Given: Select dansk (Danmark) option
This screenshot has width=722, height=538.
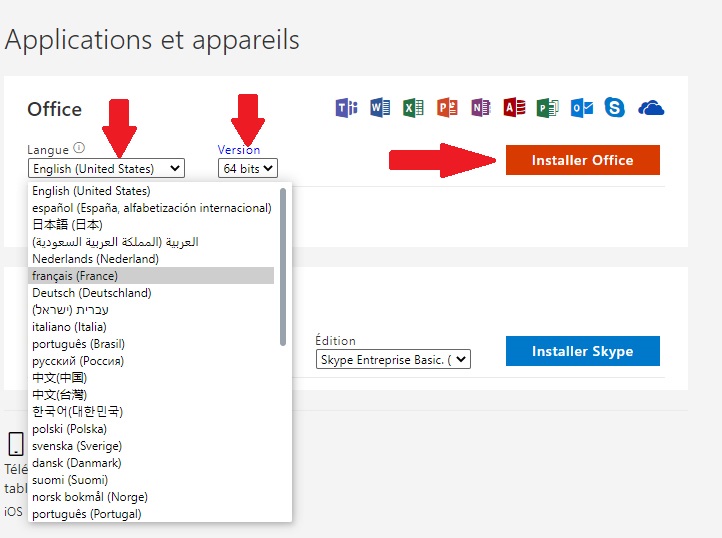Looking at the screenshot, I should (x=153, y=463).
